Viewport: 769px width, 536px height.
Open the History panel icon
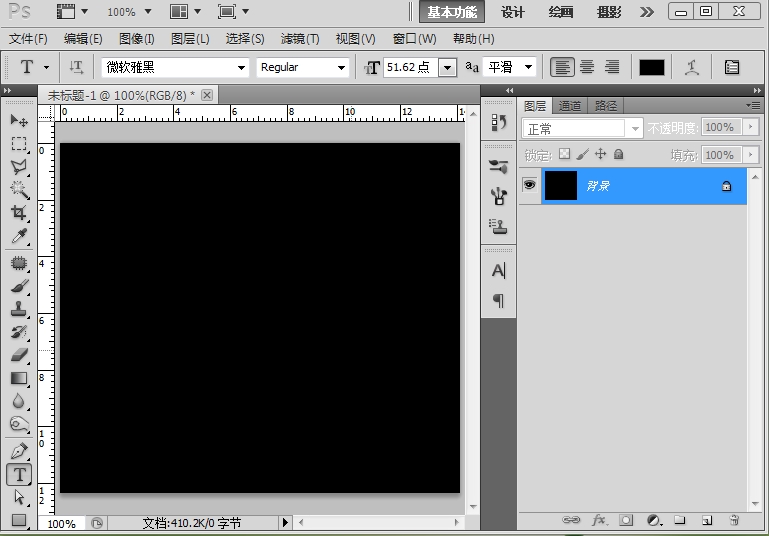498,122
